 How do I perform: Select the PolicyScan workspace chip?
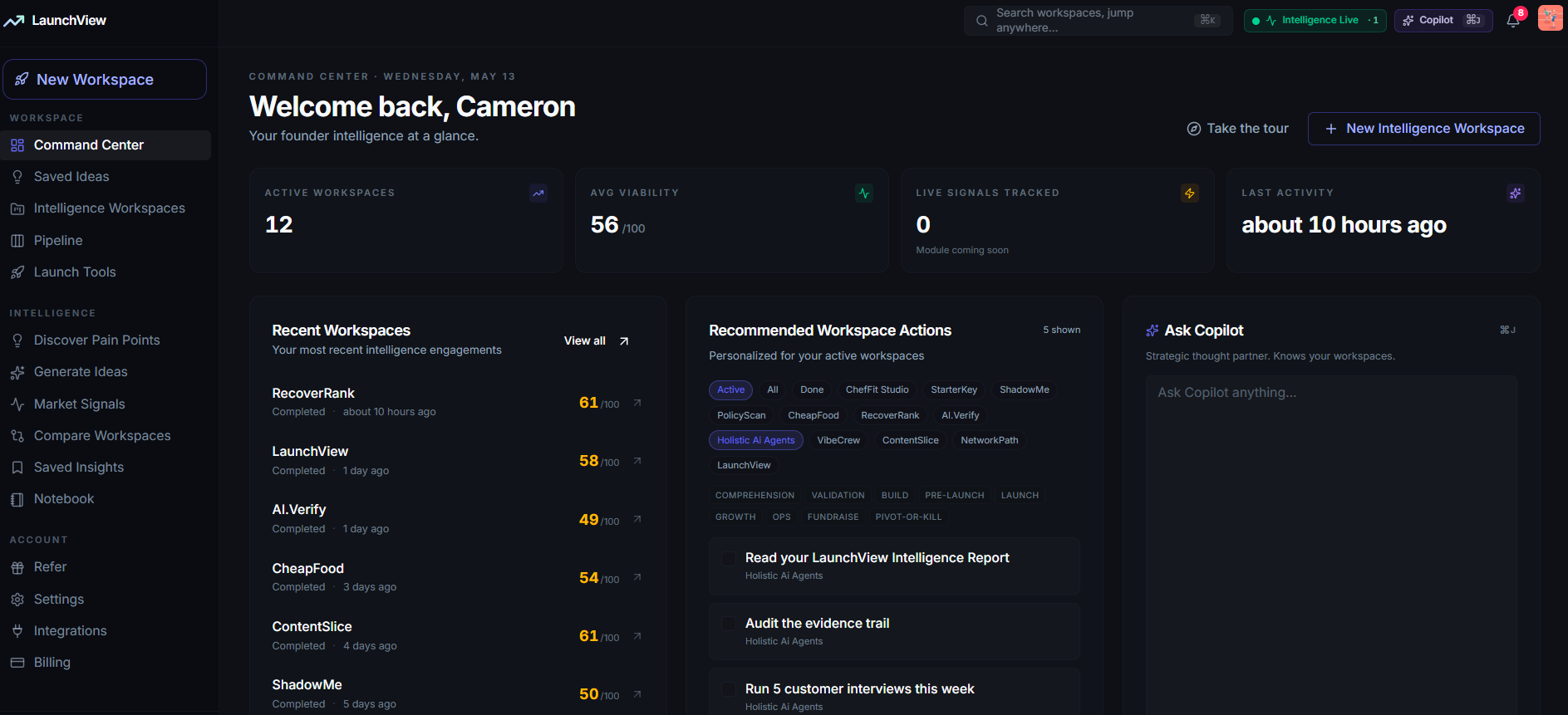pos(741,415)
